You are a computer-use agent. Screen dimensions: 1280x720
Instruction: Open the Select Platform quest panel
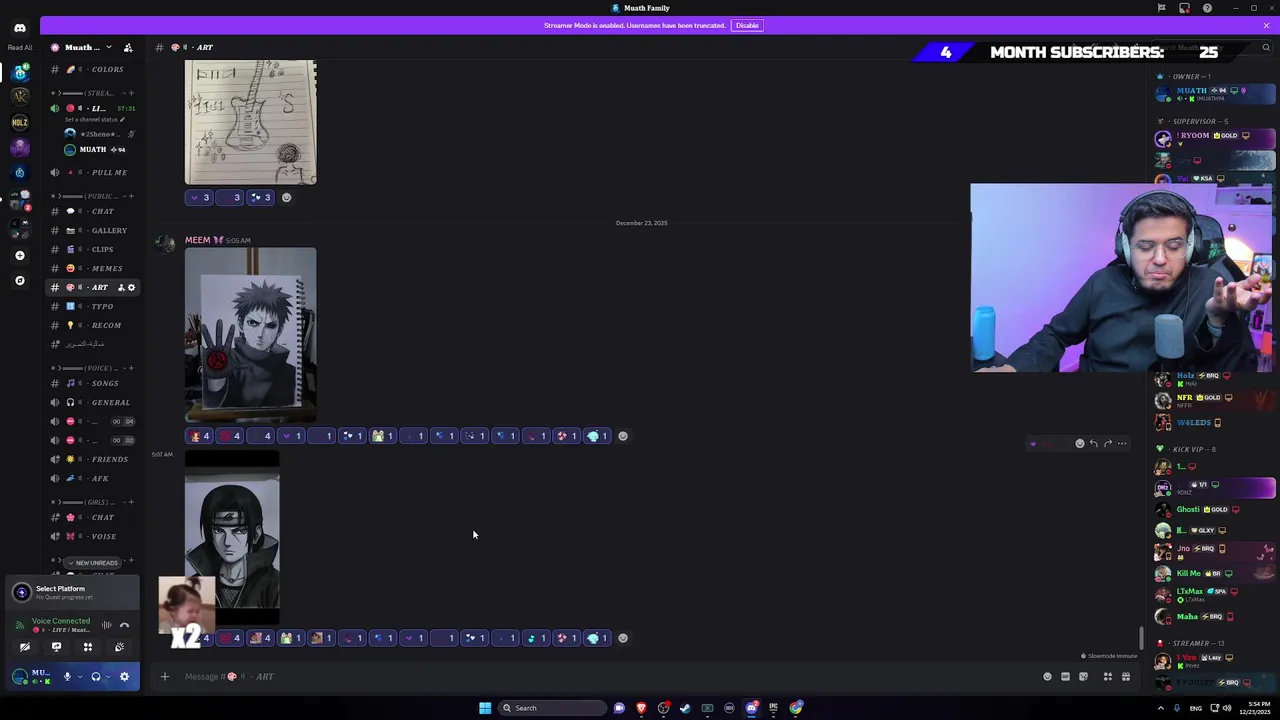pyautogui.click(x=70, y=592)
